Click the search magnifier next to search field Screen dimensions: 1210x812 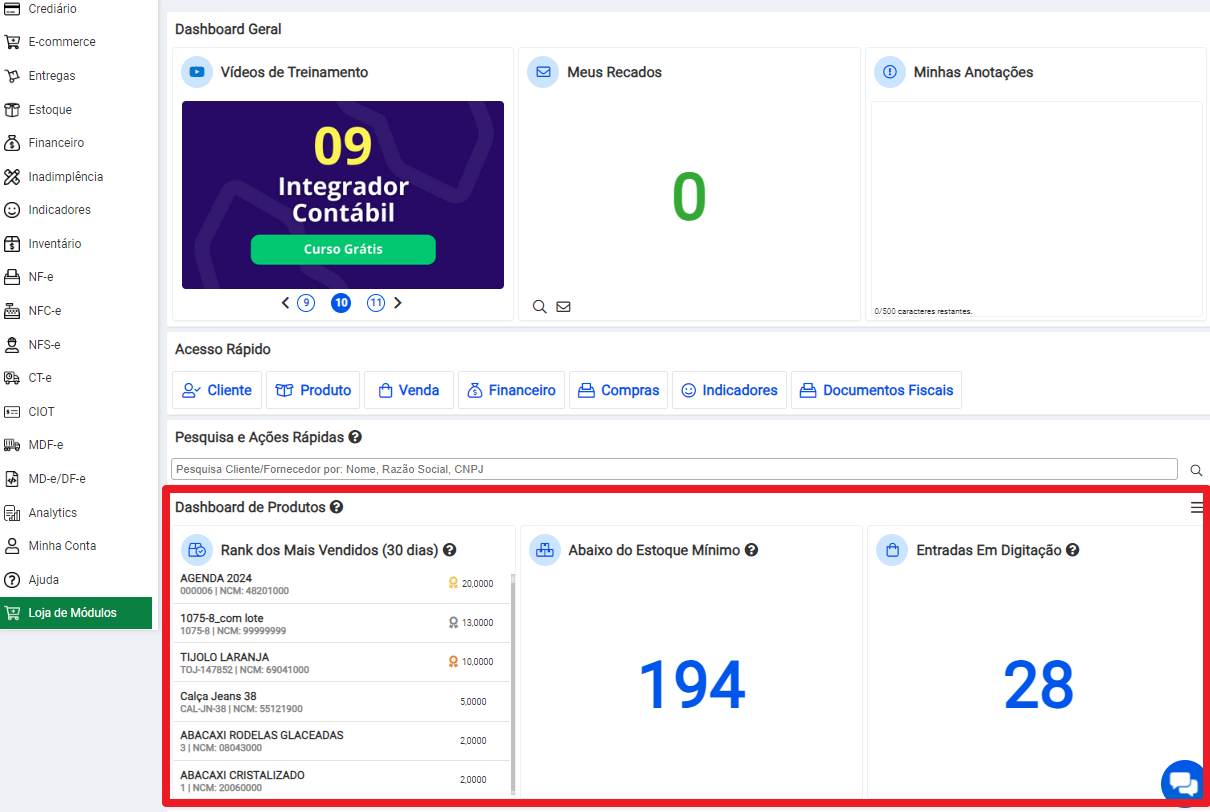click(x=1196, y=470)
